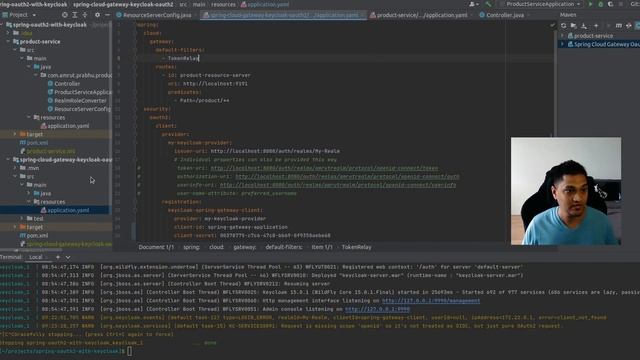The width and height of the screenshot is (640, 360).
Task: Select opened file target icon in Project panel
Action: [x=64, y=15]
